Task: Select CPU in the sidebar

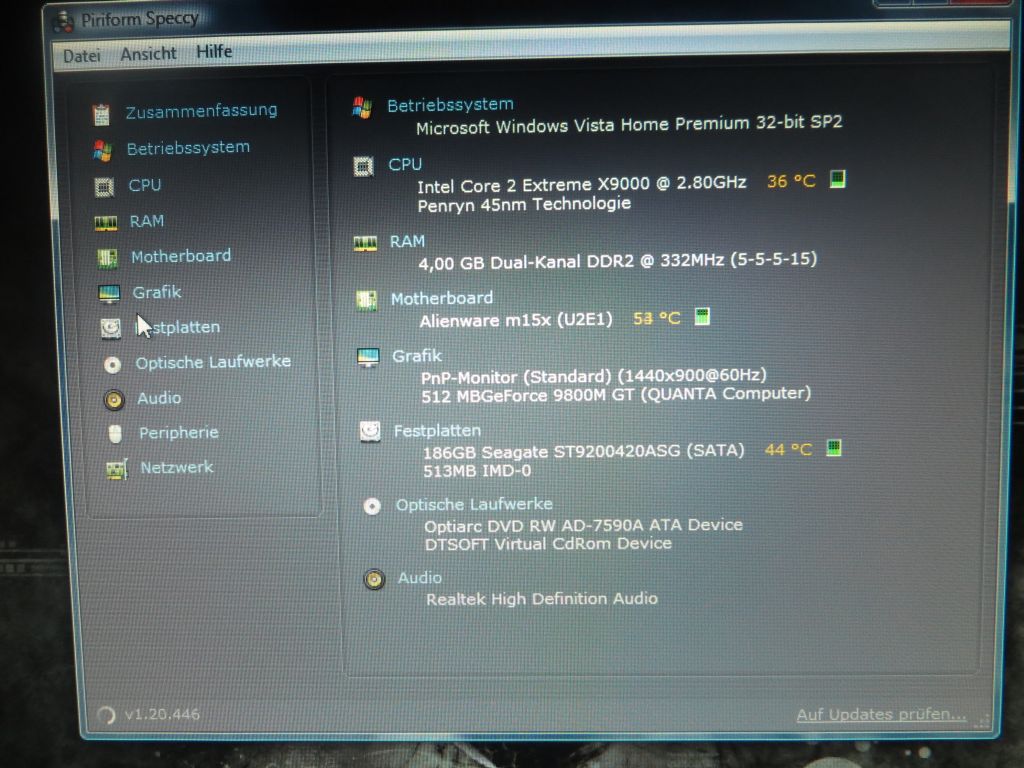Action: [x=144, y=185]
